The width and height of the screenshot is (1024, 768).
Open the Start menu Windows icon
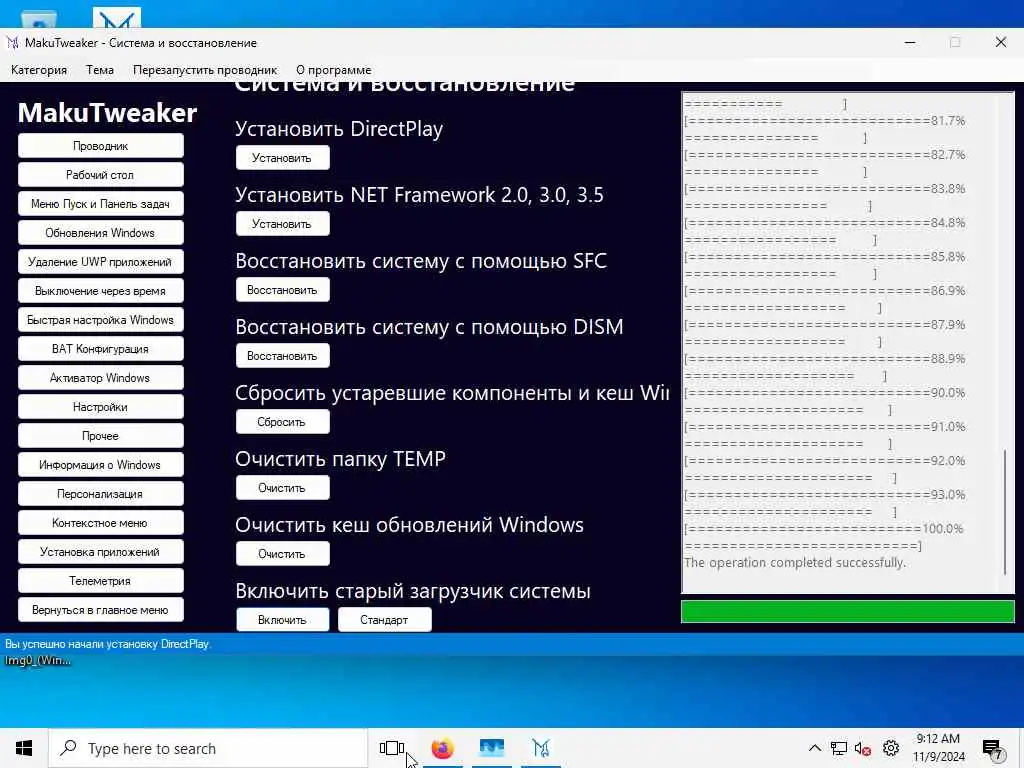[x=24, y=748]
